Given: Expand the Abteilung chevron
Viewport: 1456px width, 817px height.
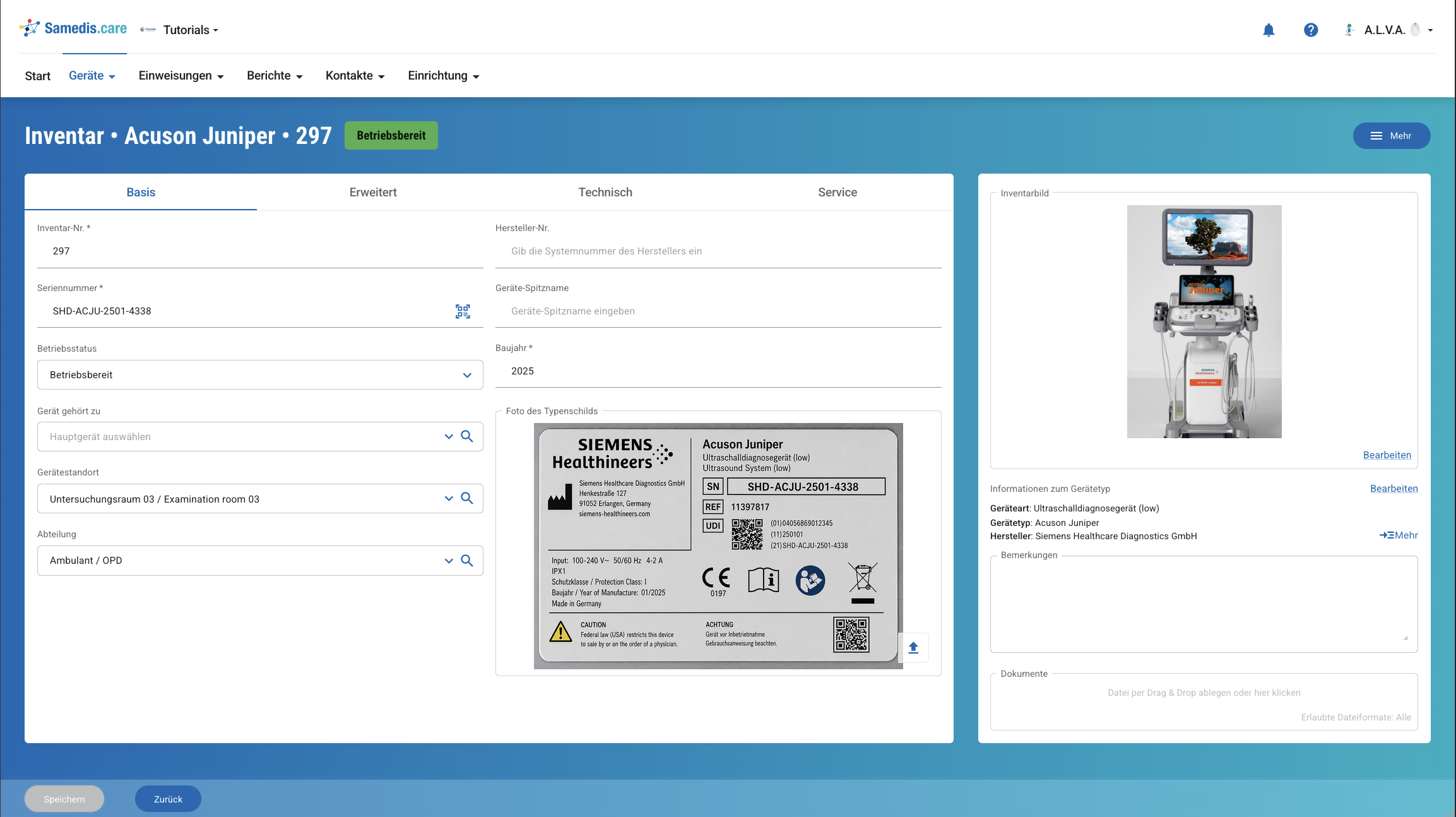Looking at the screenshot, I should click(x=449, y=560).
